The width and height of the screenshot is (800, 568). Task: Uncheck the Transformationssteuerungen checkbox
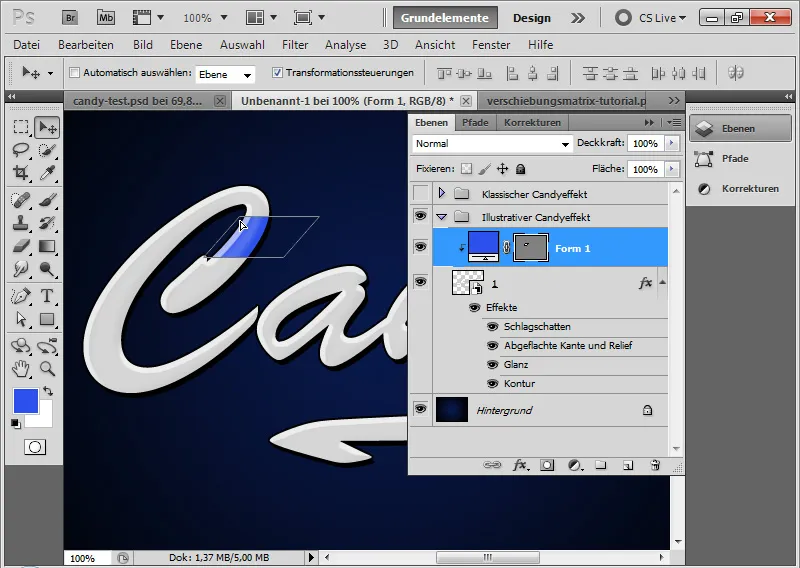pyautogui.click(x=277, y=73)
